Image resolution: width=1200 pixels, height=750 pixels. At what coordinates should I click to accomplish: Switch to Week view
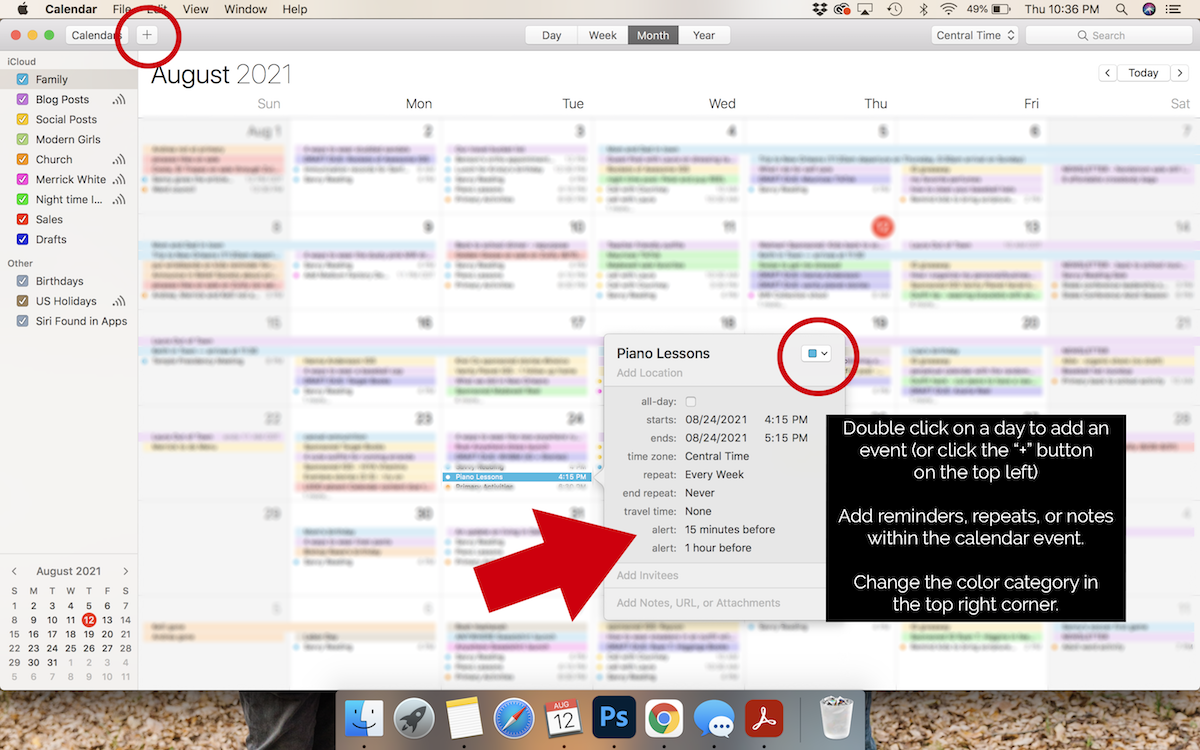click(602, 35)
